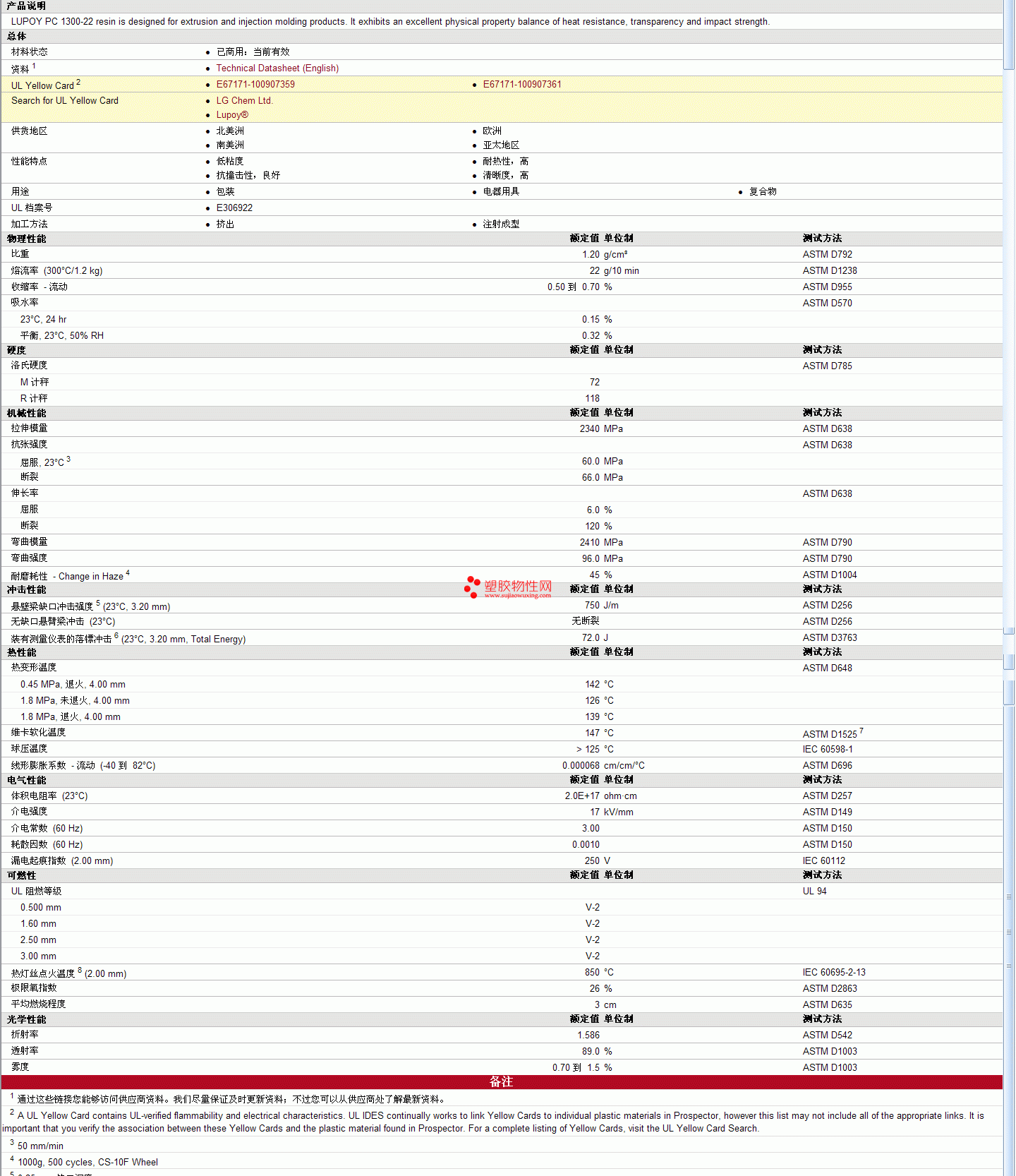Click test method ASTM D635
This screenshot has width=1016, height=1176.
point(827,1005)
